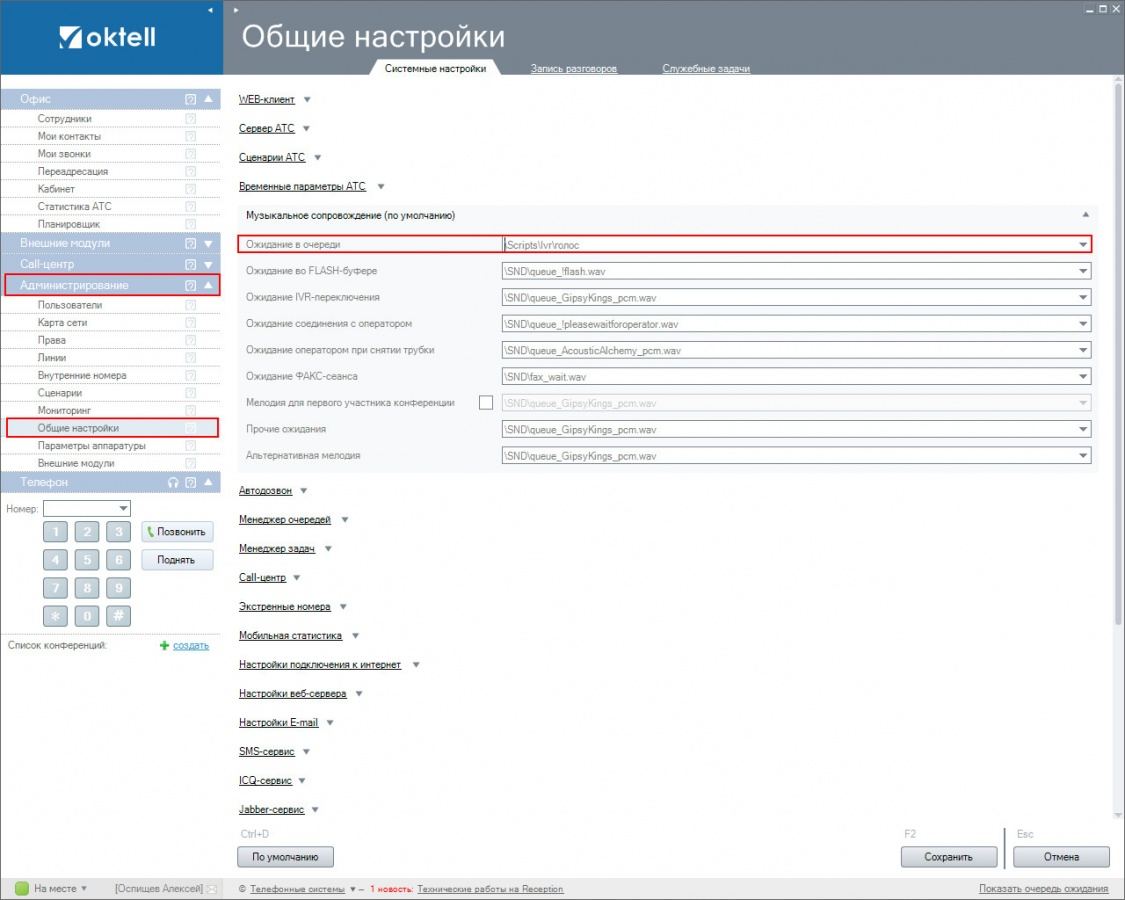Click the Сохранить button
Image resolution: width=1125 pixels, height=900 pixels.
(x=949, y=857)
